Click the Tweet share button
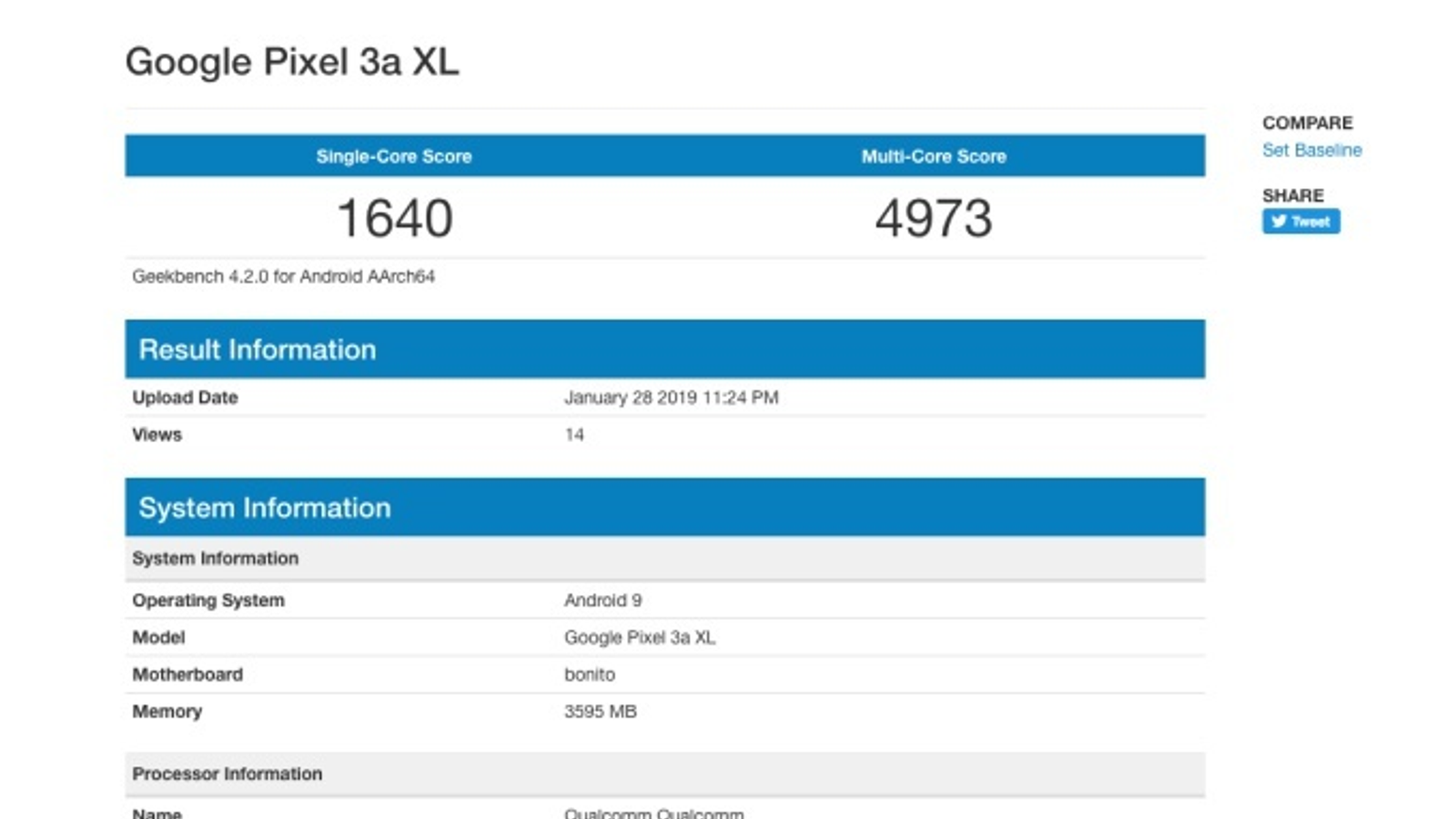The height and width of the screenshot is (819, 1456). tap(1300, 221)
